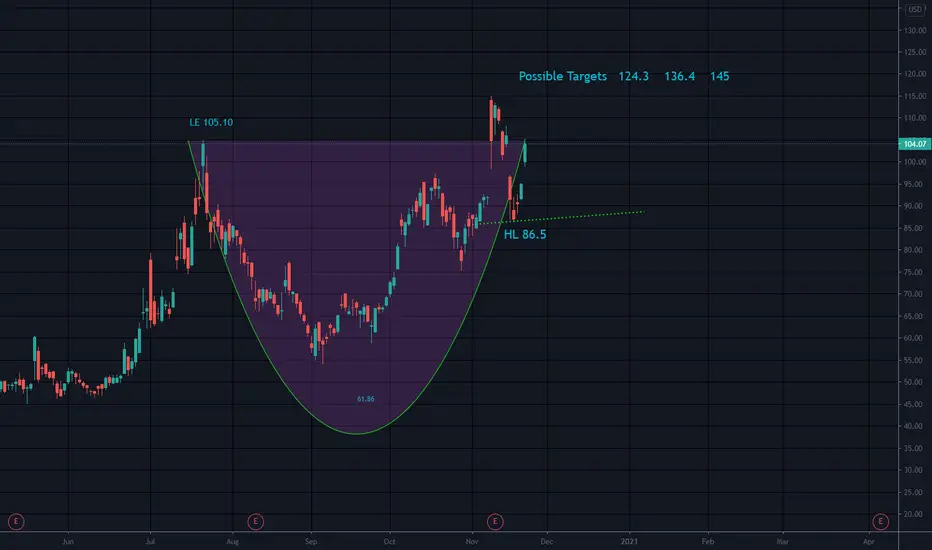Click the 70.00 price scale value
The width and height of the screenshot is (932, 550).
915,294
